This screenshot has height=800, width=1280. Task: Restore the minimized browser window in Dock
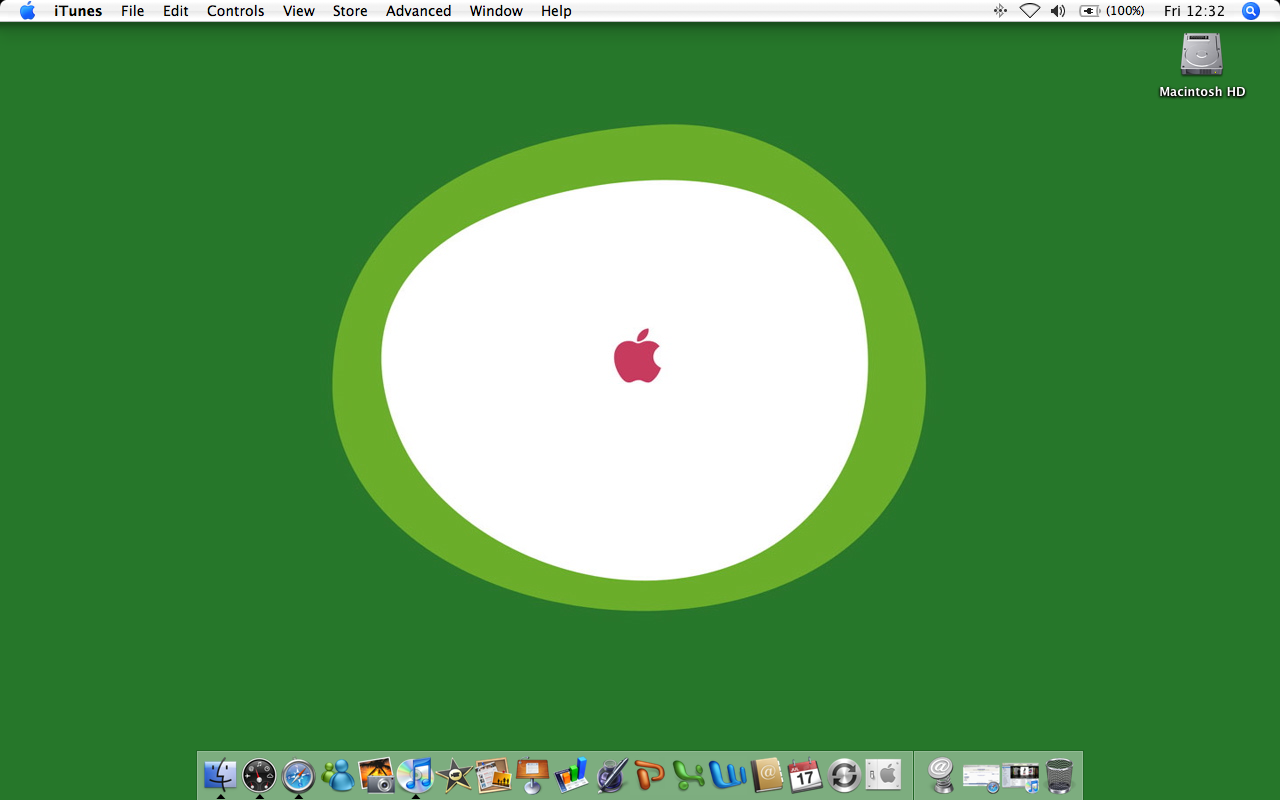pos(981,776)
